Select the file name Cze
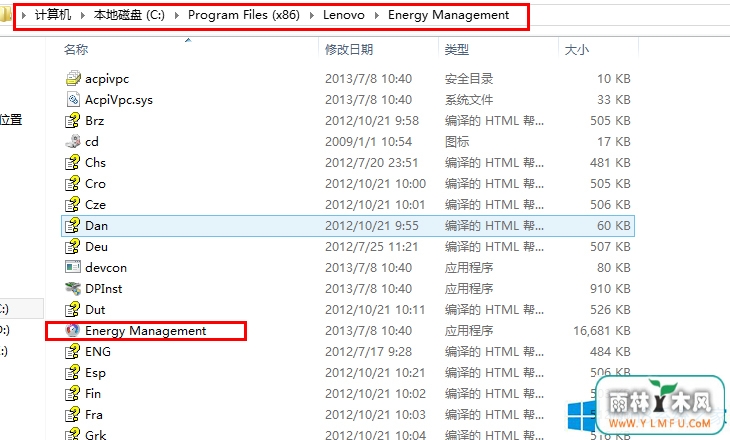Image resolution: width=730 pixels, height=440 pixels. click(x=95, y=204)
